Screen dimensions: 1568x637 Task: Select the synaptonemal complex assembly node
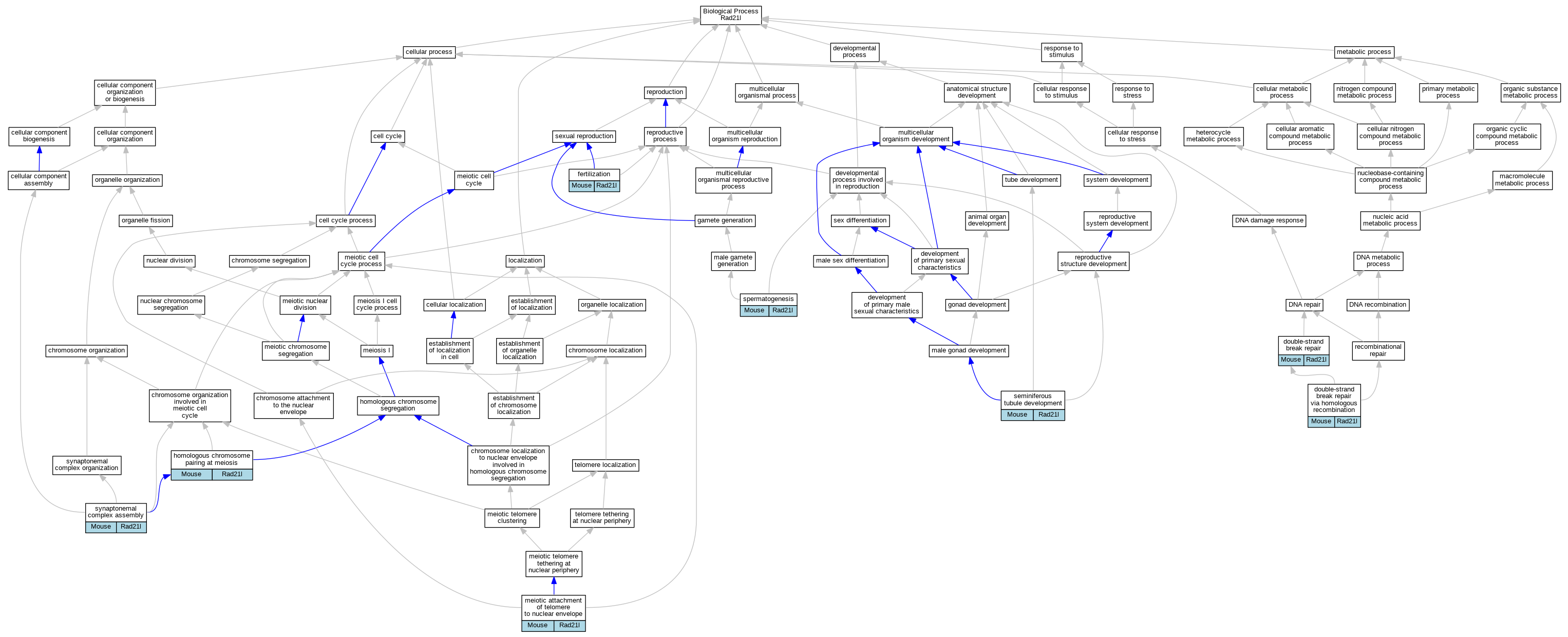pos(116,512)
